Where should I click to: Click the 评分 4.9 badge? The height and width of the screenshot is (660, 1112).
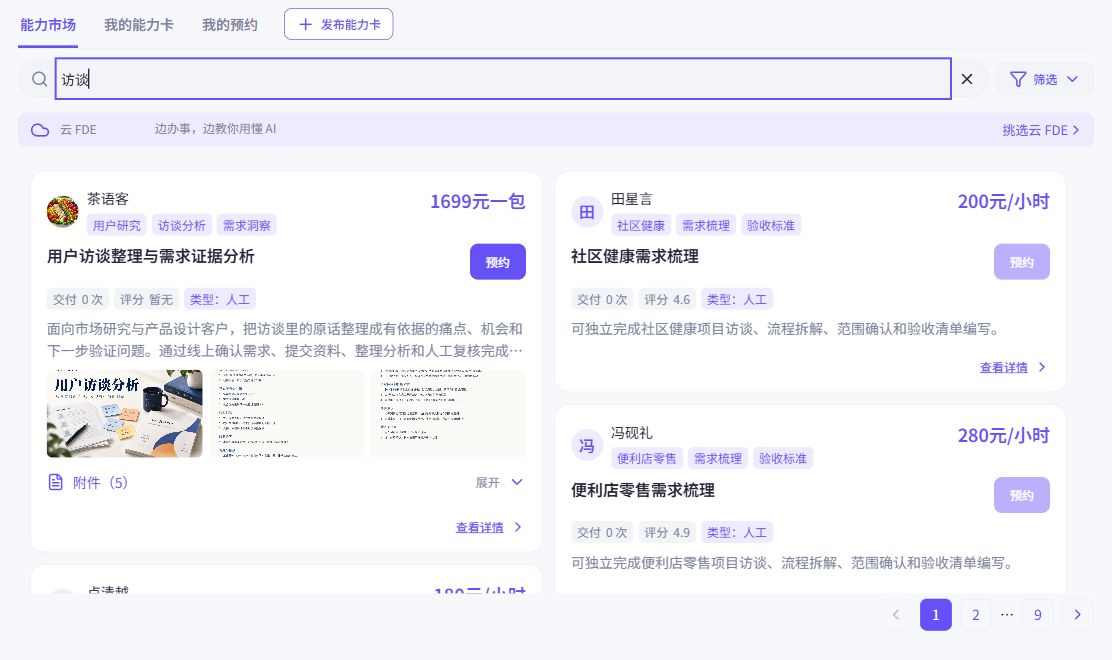[x=667, y=532]
